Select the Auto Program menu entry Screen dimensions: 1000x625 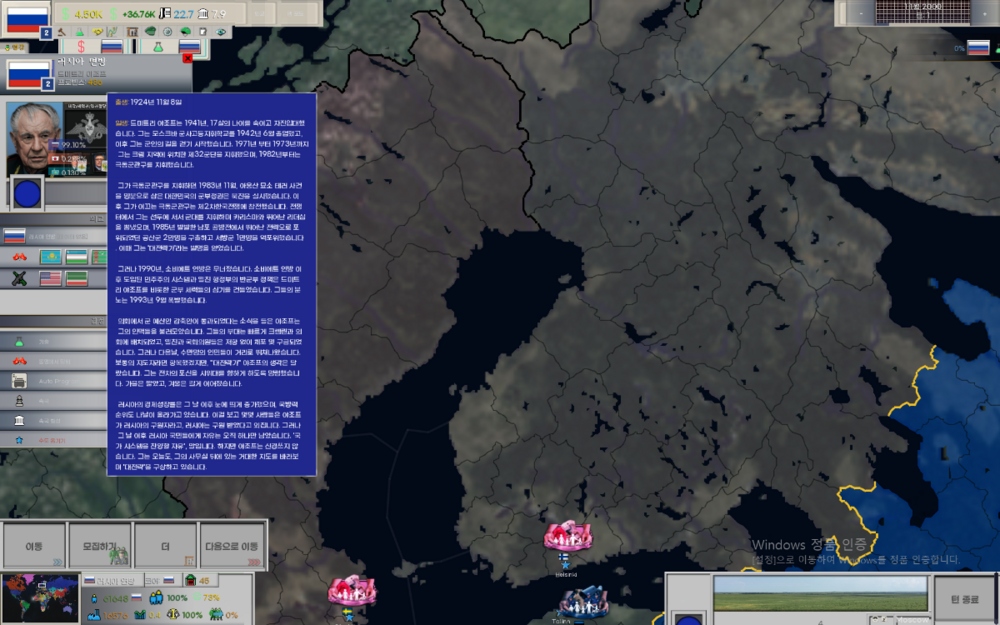tap(54, 381)
